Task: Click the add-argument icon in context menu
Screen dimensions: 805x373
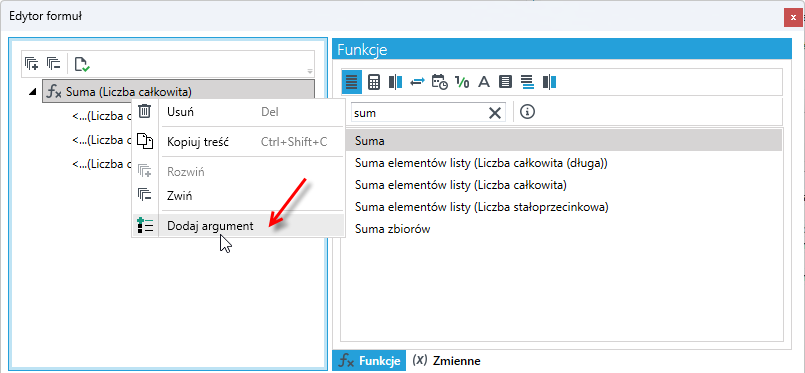Action: 145,225
